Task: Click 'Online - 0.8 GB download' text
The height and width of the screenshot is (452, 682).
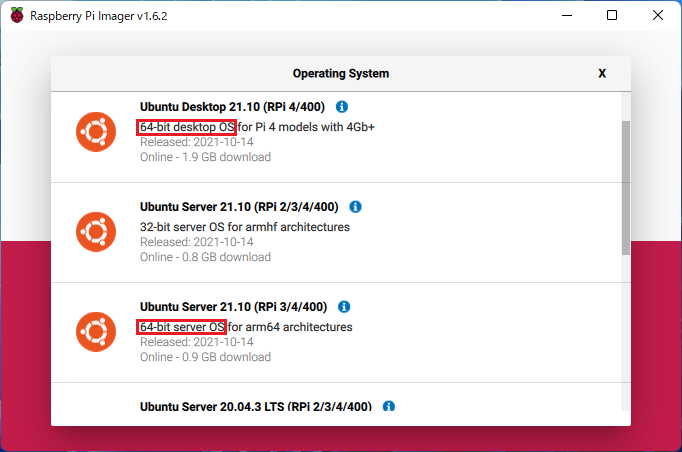Action: click(205, 257)
